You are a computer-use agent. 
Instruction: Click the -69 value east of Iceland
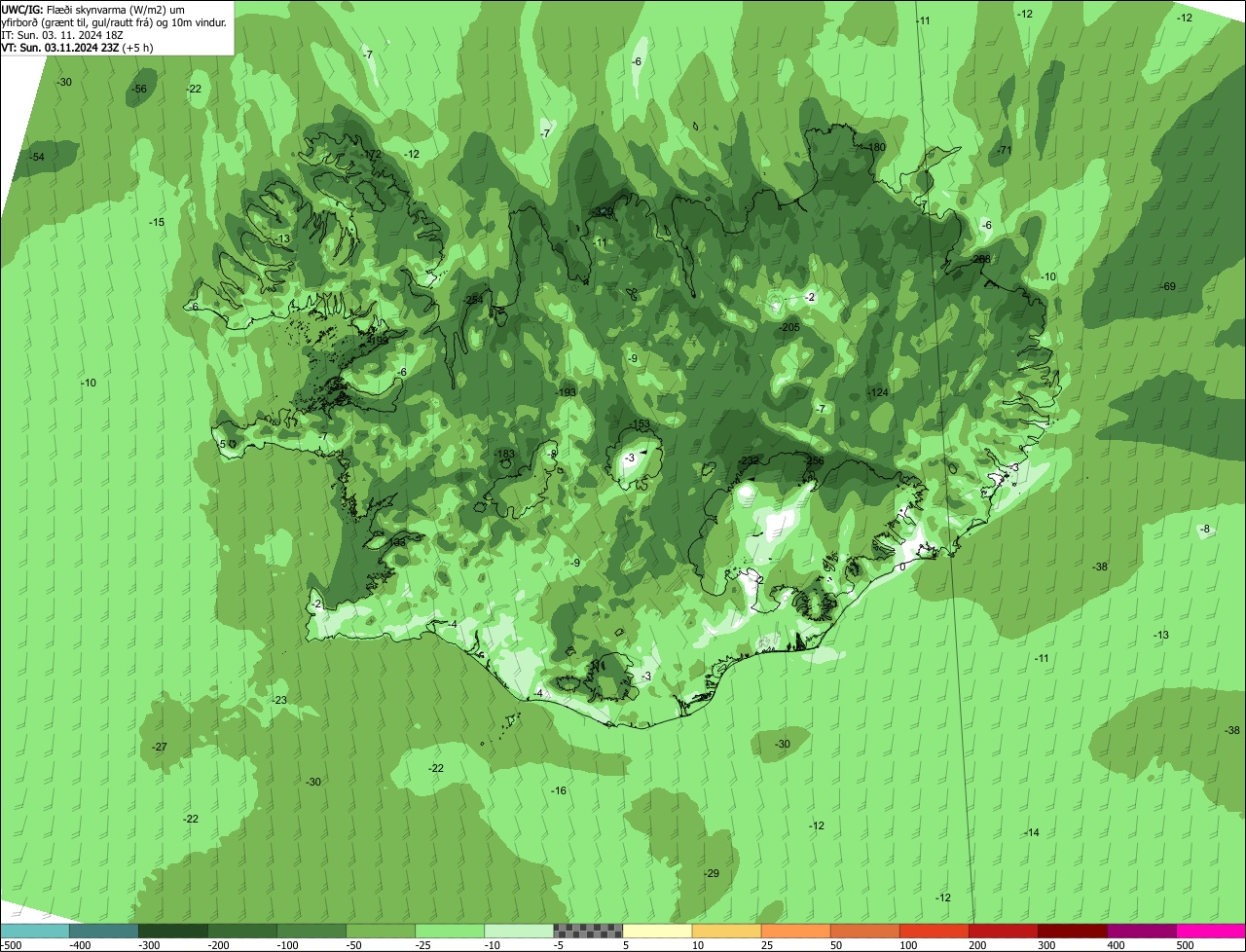[x=1169, y=286]
